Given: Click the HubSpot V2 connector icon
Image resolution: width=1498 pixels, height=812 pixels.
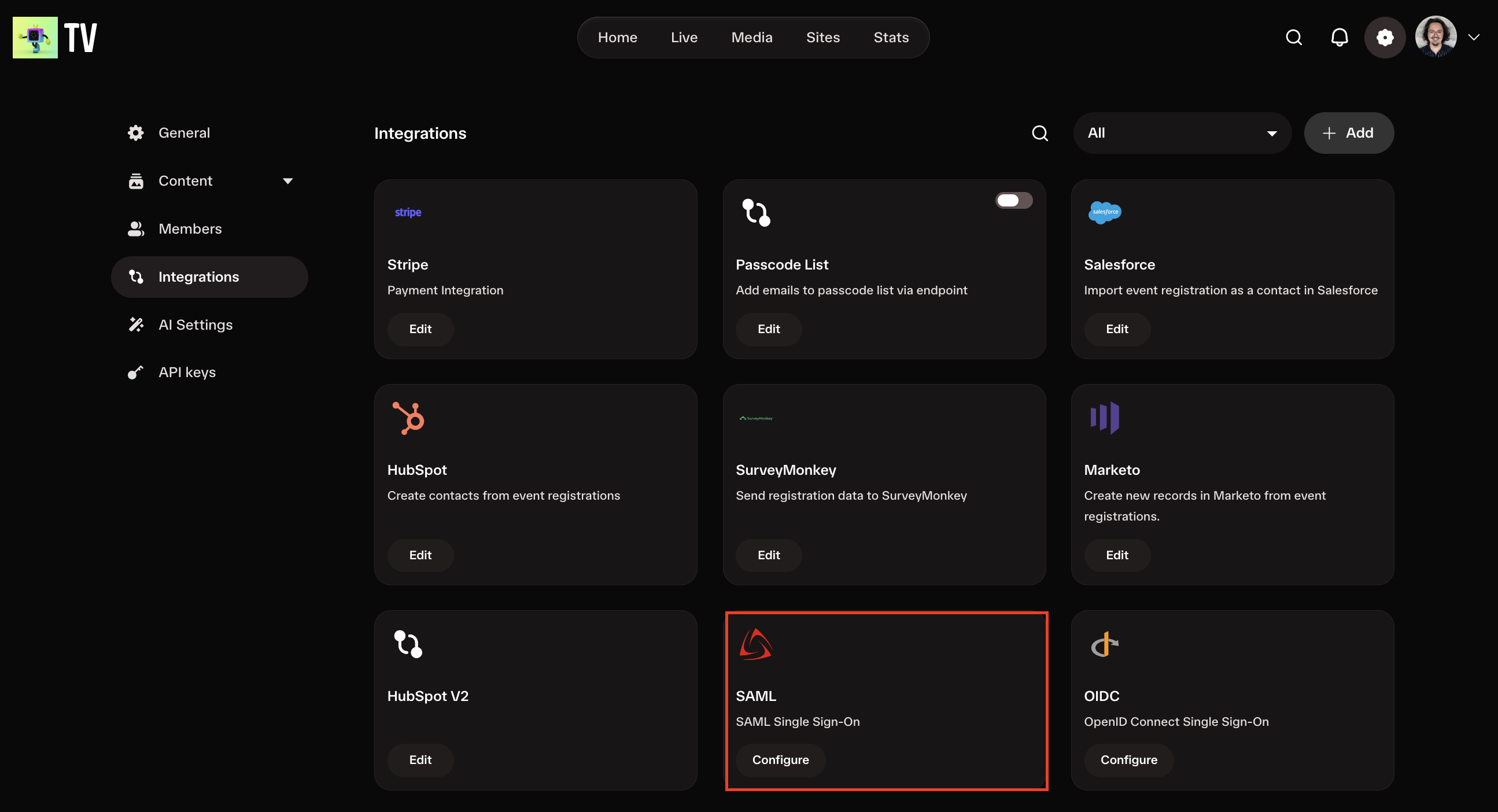Looking at the screenshot, I should point(408,644).
